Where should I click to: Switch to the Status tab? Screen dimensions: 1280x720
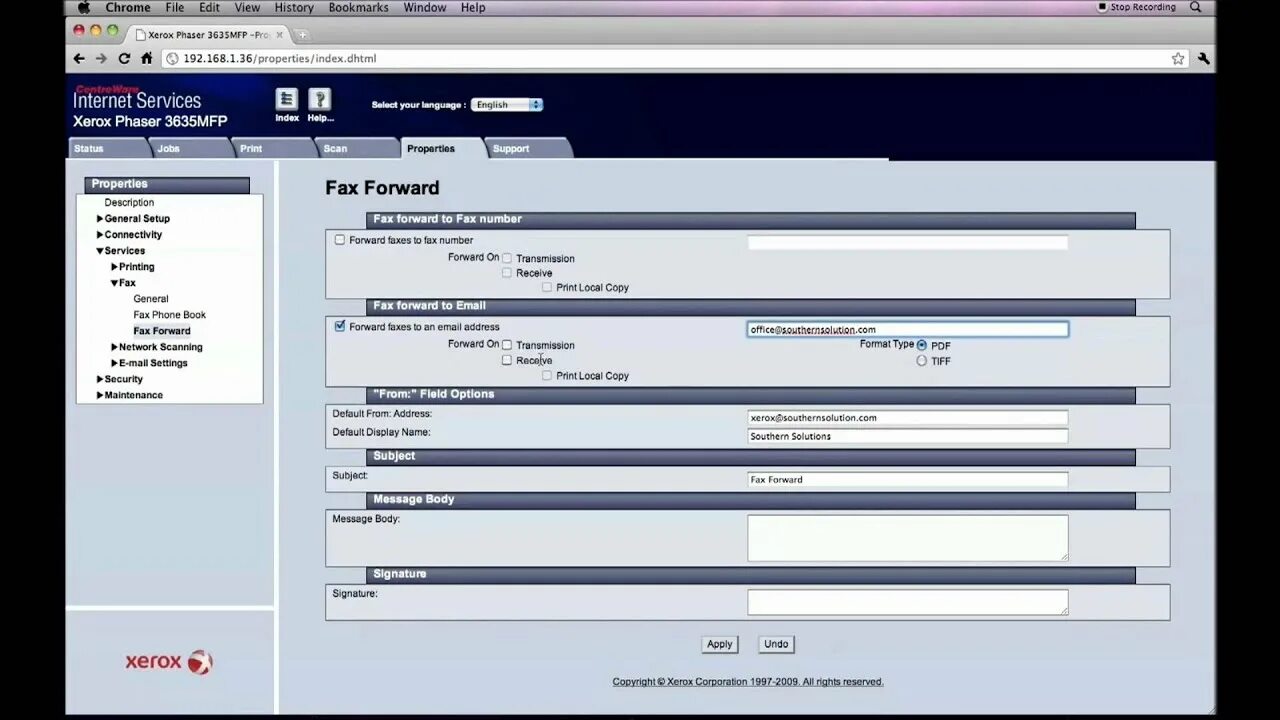pyautogui.click(x=107, y=148)
